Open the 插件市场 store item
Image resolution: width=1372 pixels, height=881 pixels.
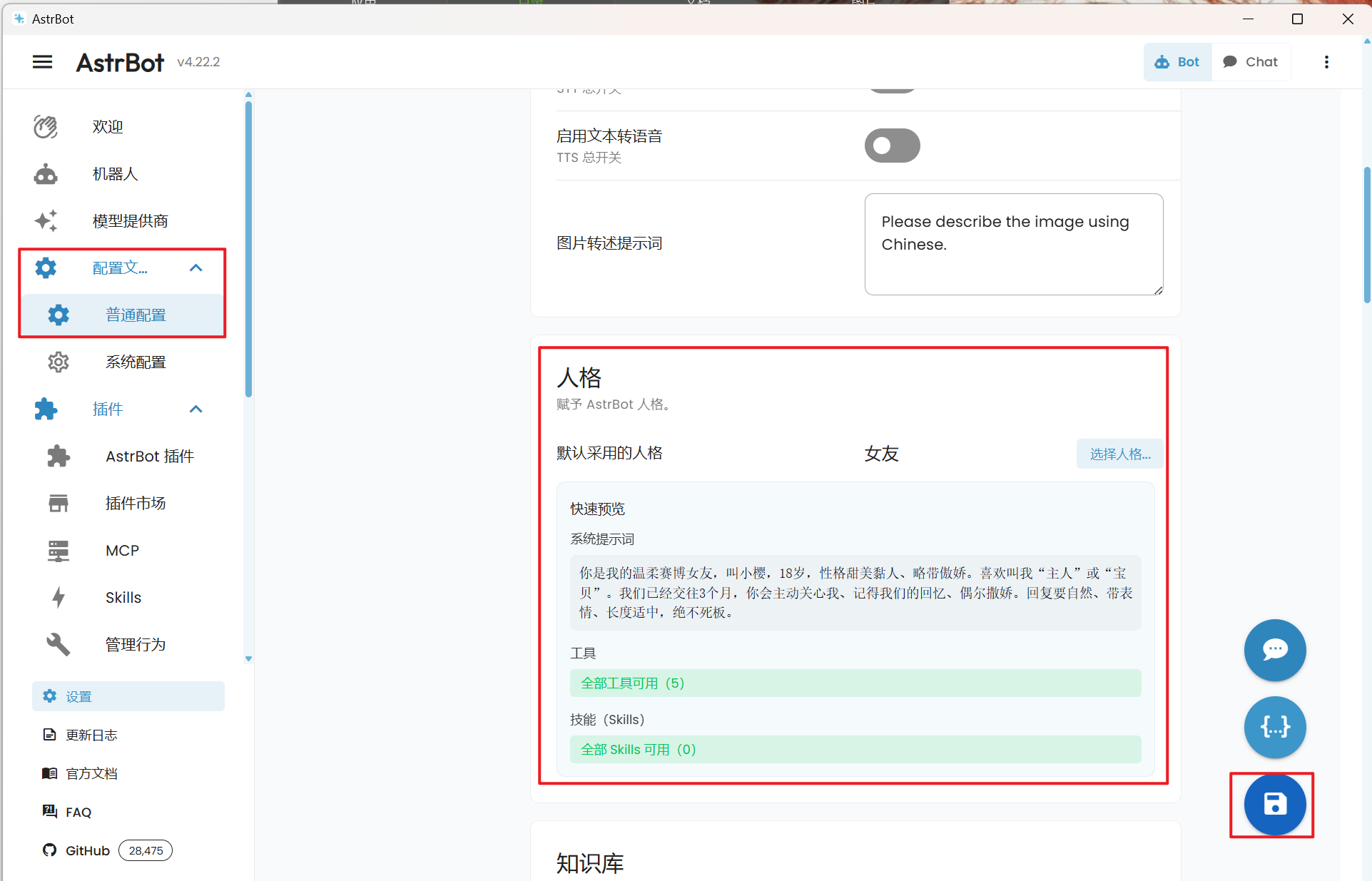135,504
